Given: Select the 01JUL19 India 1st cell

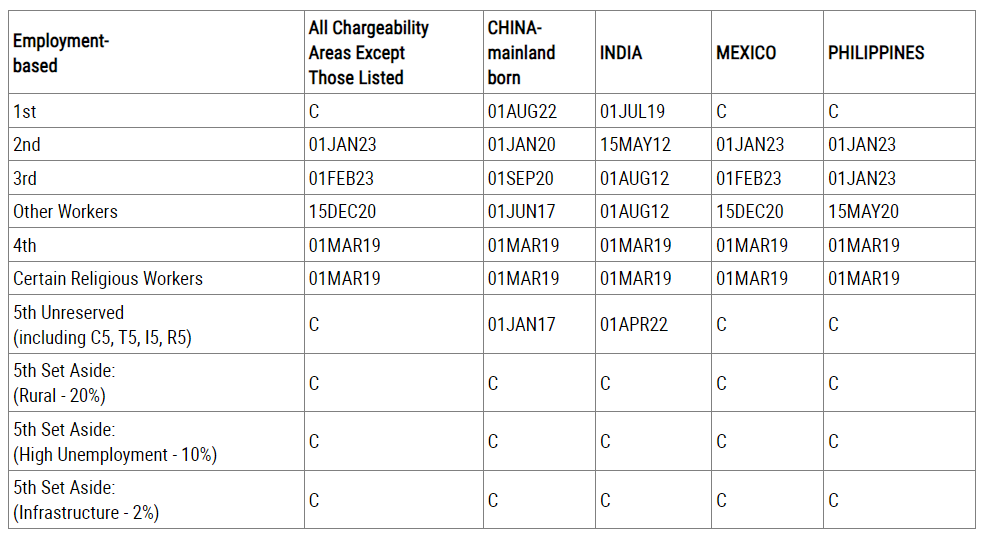Looking at the screenshot, I should pyautogui.click(x=632, y=111).
